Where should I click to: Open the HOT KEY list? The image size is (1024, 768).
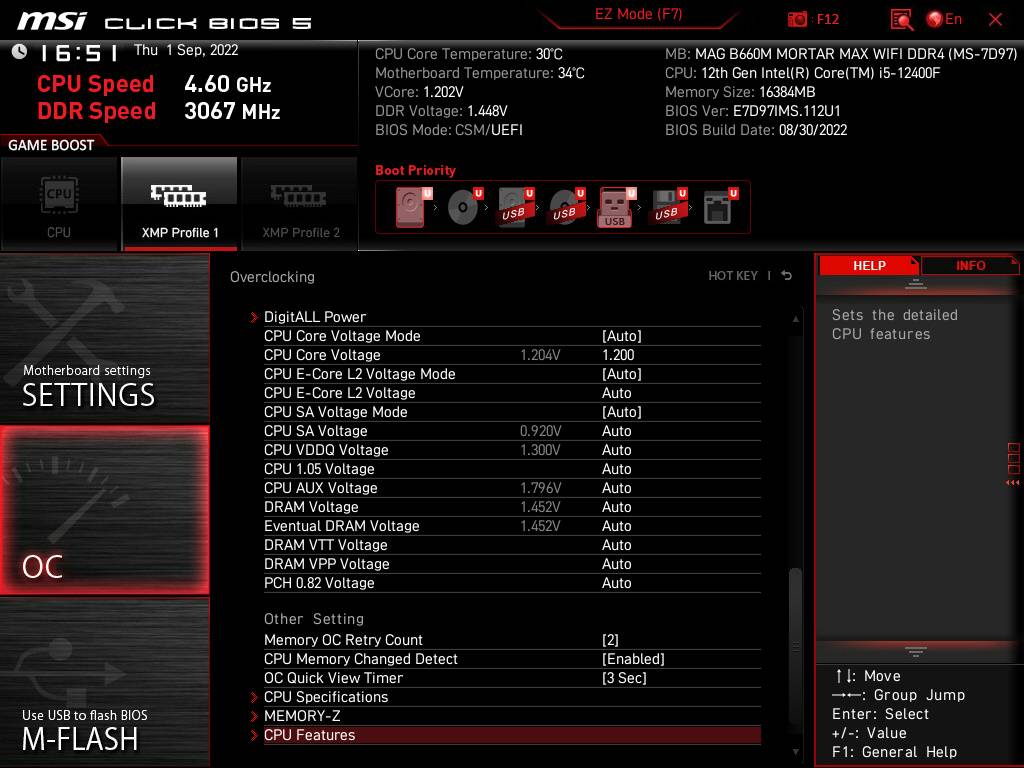click(x=733, y=276)
